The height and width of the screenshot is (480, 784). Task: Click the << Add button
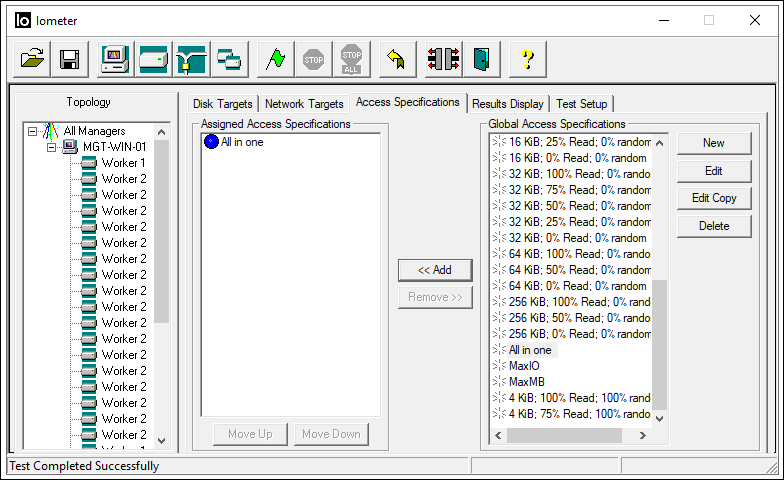[435, 270]
